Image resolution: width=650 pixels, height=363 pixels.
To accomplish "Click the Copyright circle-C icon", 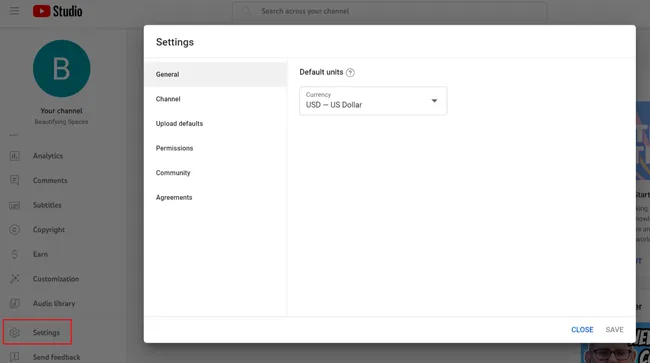I will 15,230.
